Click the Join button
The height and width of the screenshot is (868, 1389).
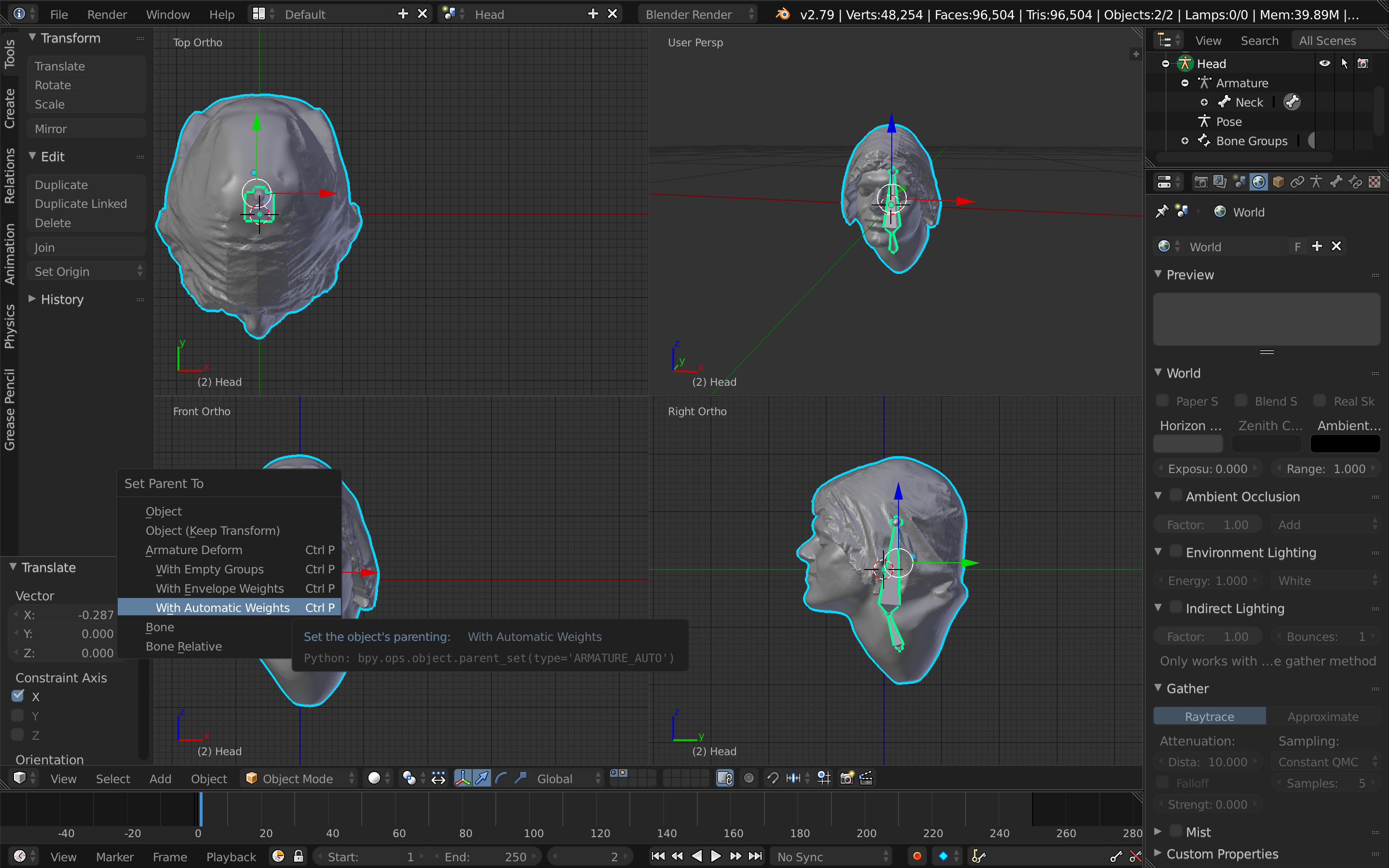click(87, 247)
